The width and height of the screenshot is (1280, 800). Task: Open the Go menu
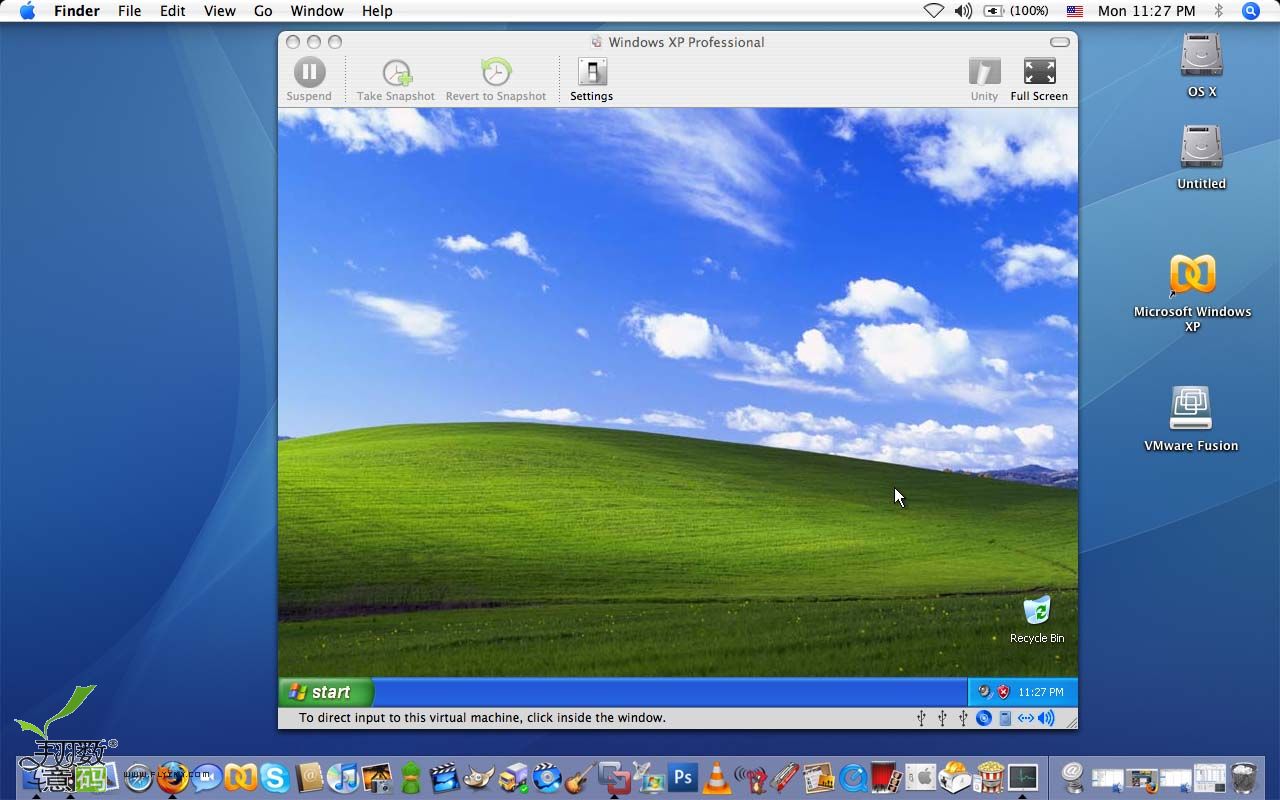[x=263, y=11]
